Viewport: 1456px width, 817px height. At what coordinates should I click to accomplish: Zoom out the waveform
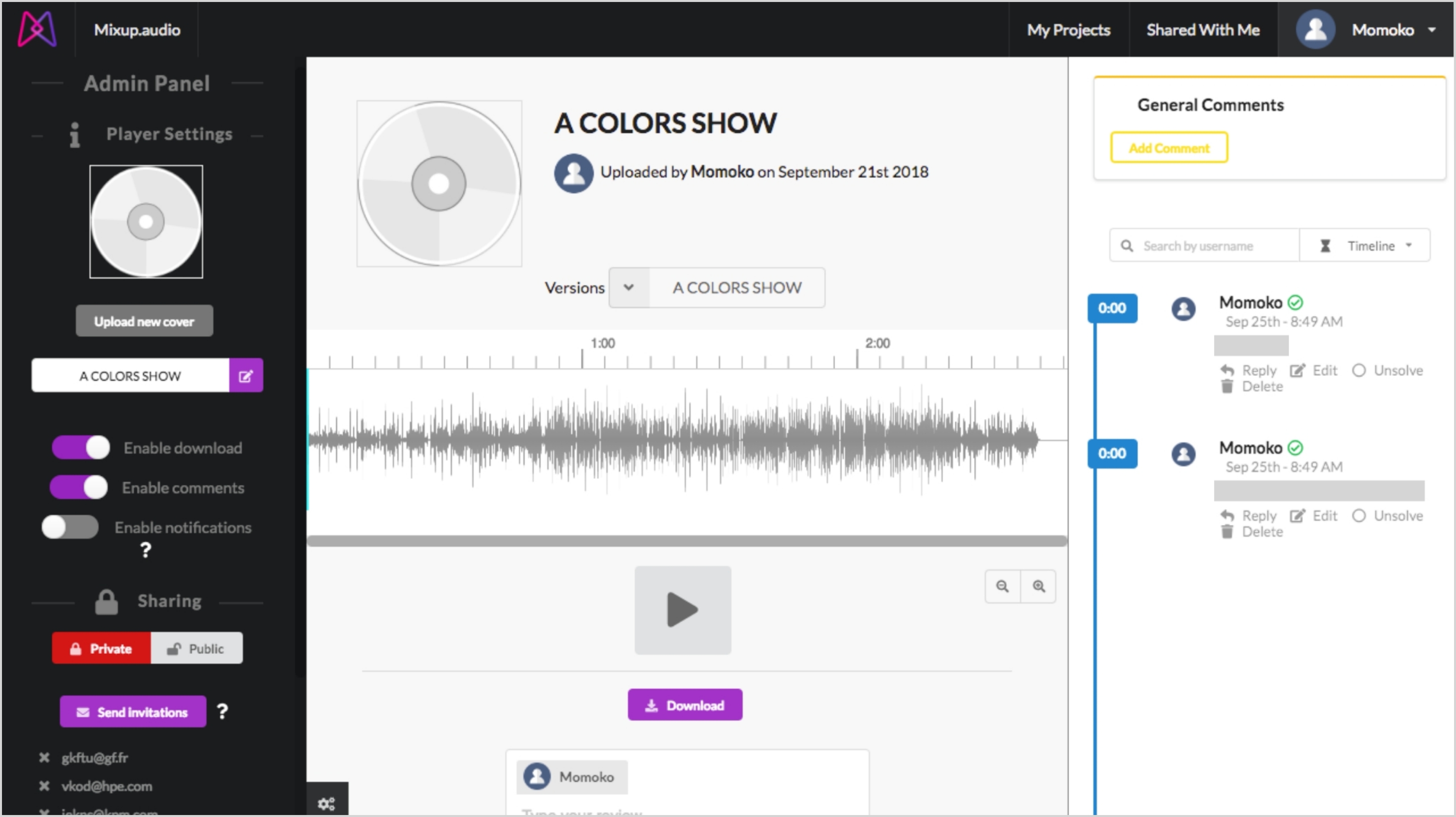click(1003, 586)
